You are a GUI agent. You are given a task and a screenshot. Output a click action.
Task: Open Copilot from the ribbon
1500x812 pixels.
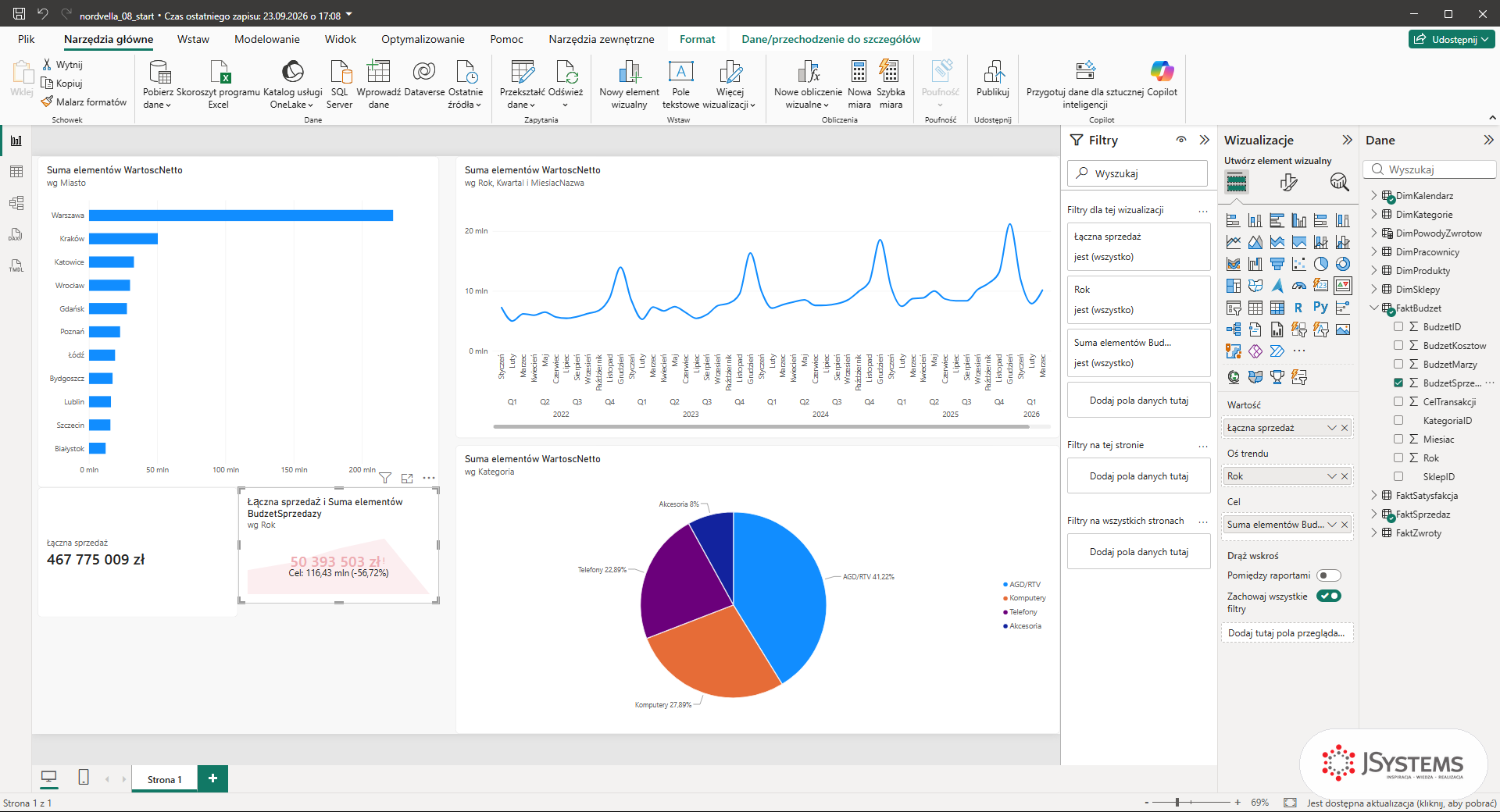click(x=1162, y=78)
